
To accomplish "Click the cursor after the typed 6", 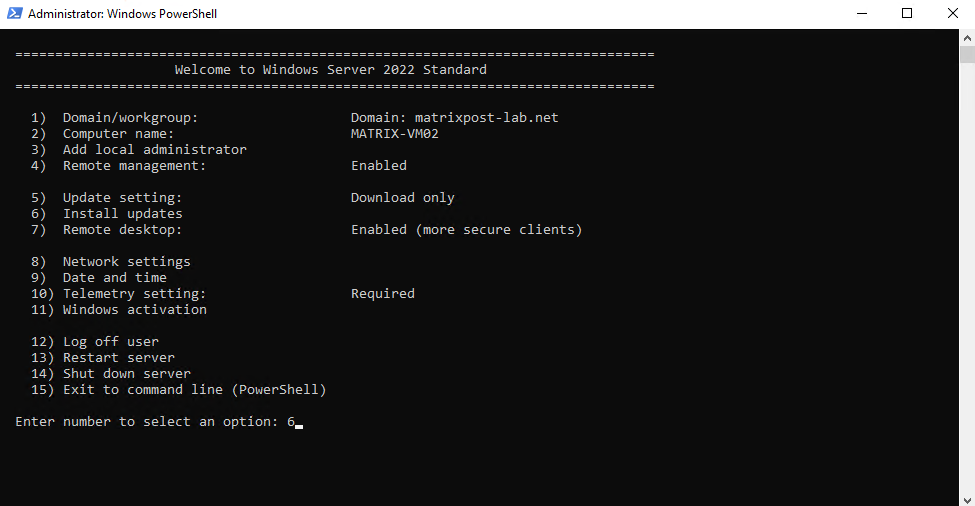I will point(299,426).
